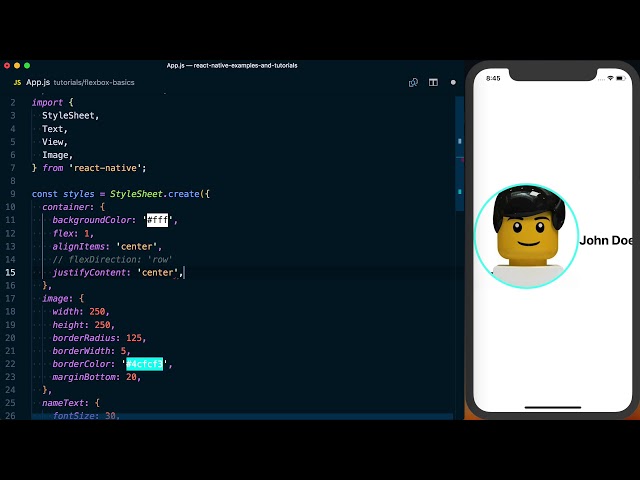Viewport: 640px width, 480px height.
Task: Click the wifi icon in simulator status bar
Action: tap(610, 78)
